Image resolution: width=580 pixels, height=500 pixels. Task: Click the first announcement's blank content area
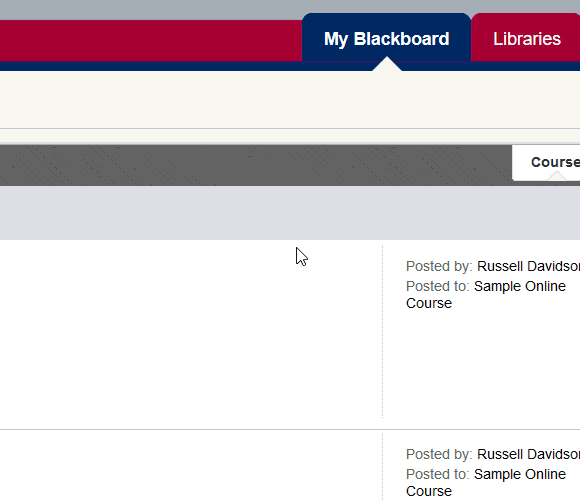click(x=191, y=335)
